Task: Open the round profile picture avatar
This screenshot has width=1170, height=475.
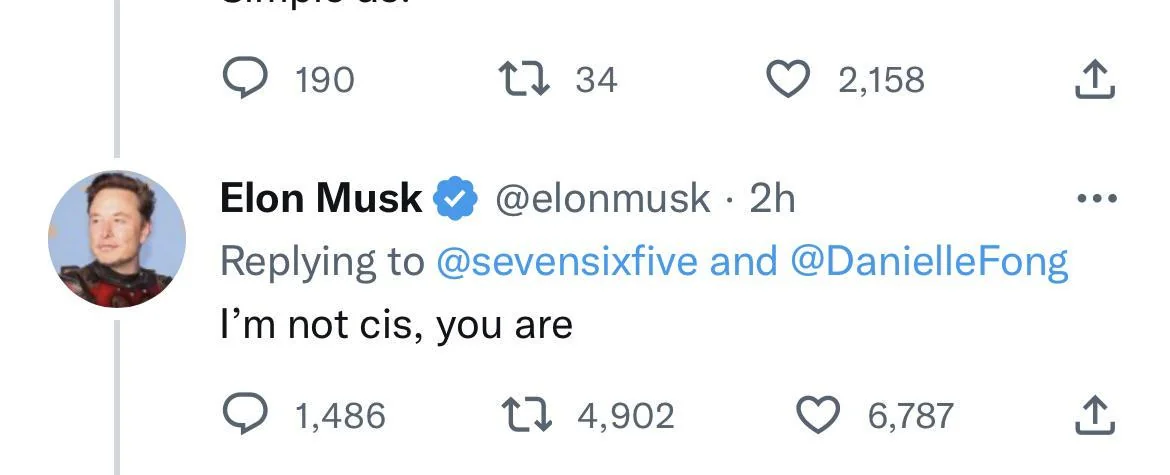Action: (117, 239)
